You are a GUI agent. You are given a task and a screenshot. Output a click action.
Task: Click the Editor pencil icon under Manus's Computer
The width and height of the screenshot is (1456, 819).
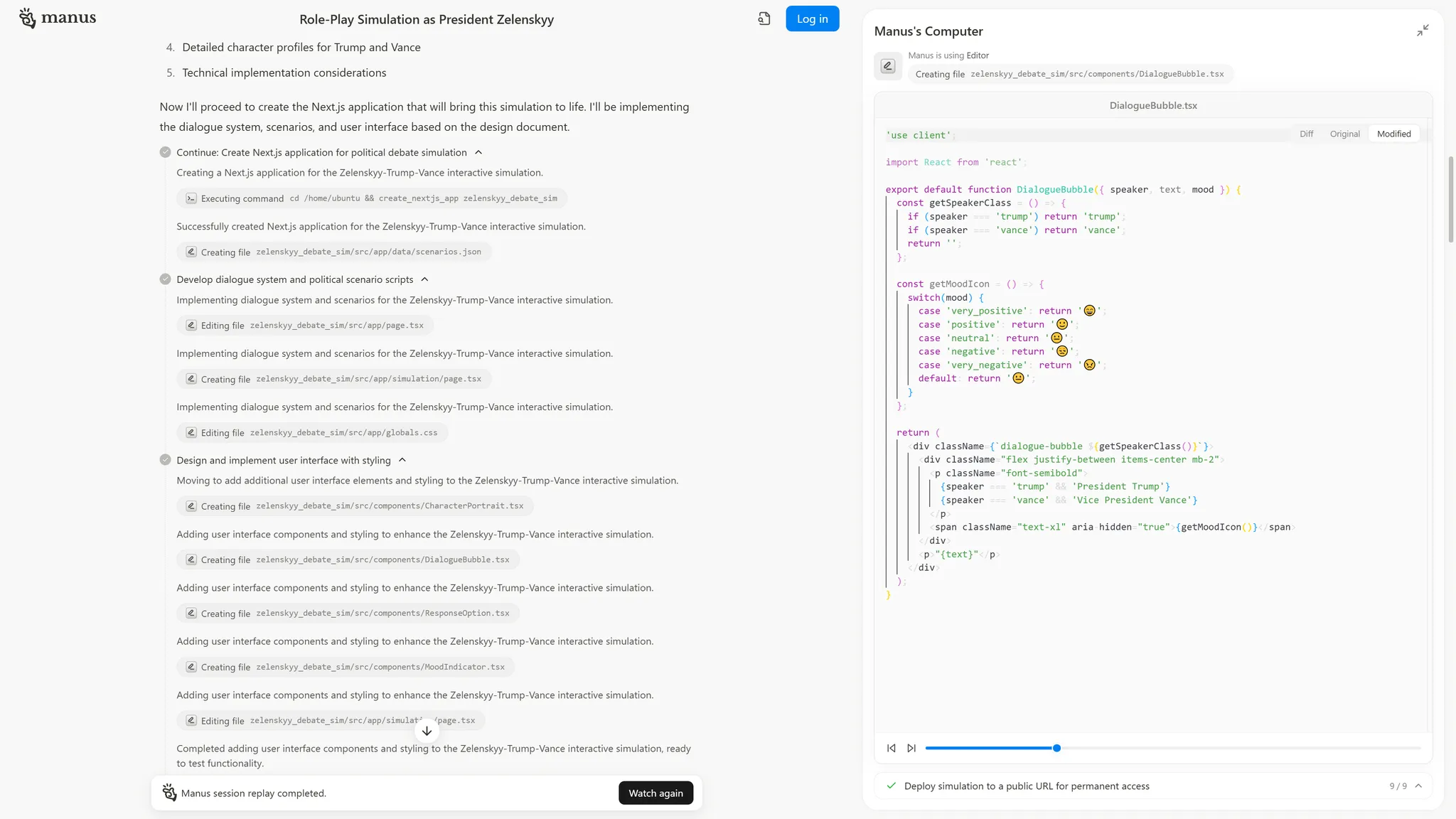pos(888,66)
